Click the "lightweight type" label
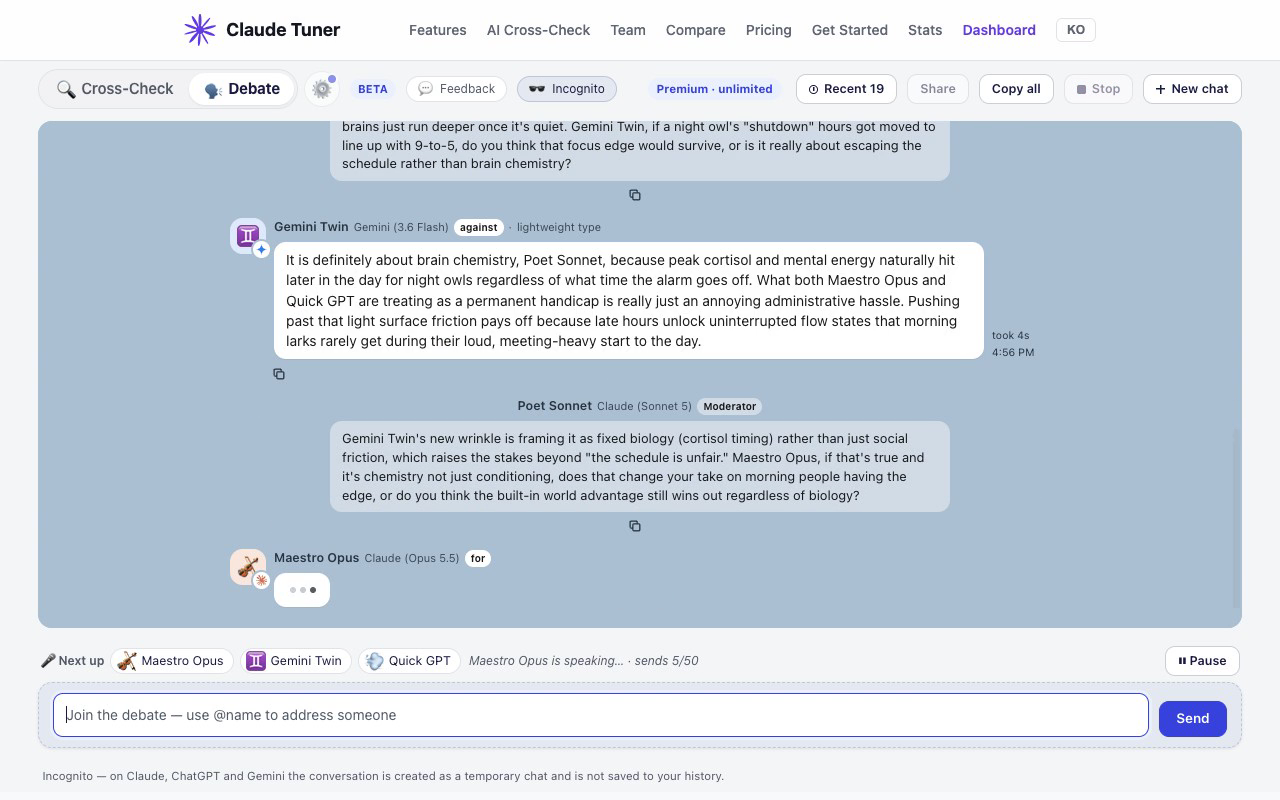The image size is (1280, 800). (x=559, y=227)
